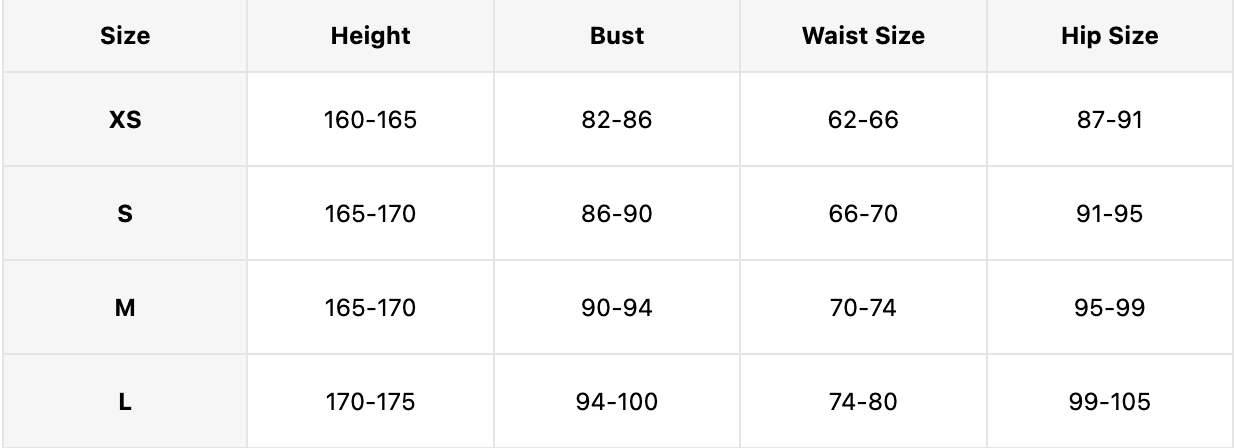Click the XS hip value 87-91

pyautogui.click(x=1110, y=121)
